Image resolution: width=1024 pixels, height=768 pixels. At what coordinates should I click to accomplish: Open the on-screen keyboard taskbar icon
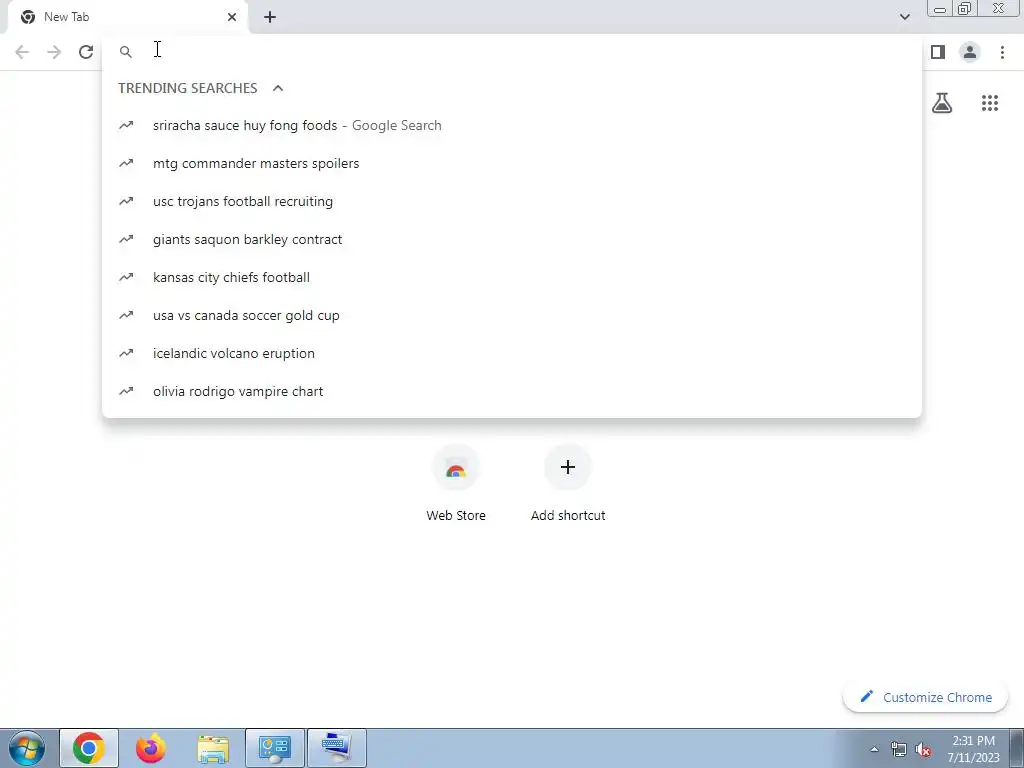tap(337, 748)
